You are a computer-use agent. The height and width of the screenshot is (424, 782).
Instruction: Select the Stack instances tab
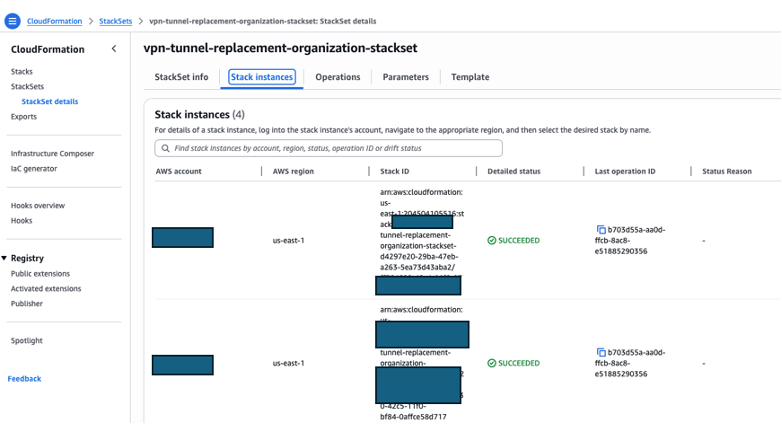pyautogui.click(x=262, y=77)
